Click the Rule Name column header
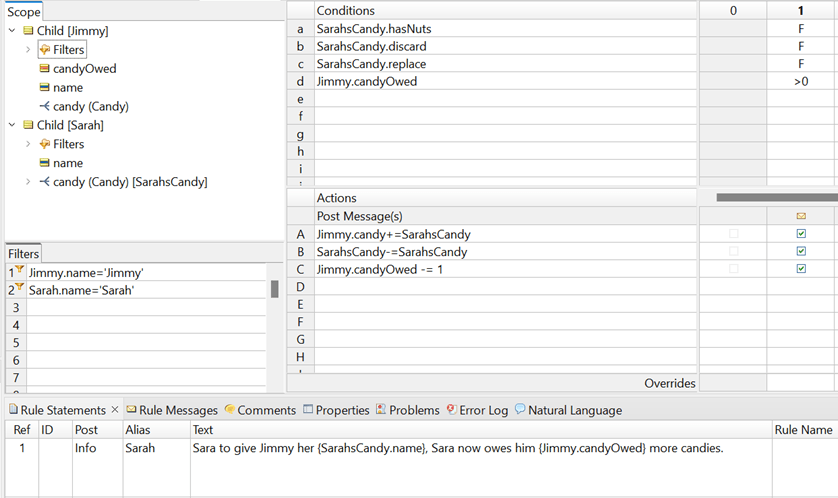 coord(803,429)
